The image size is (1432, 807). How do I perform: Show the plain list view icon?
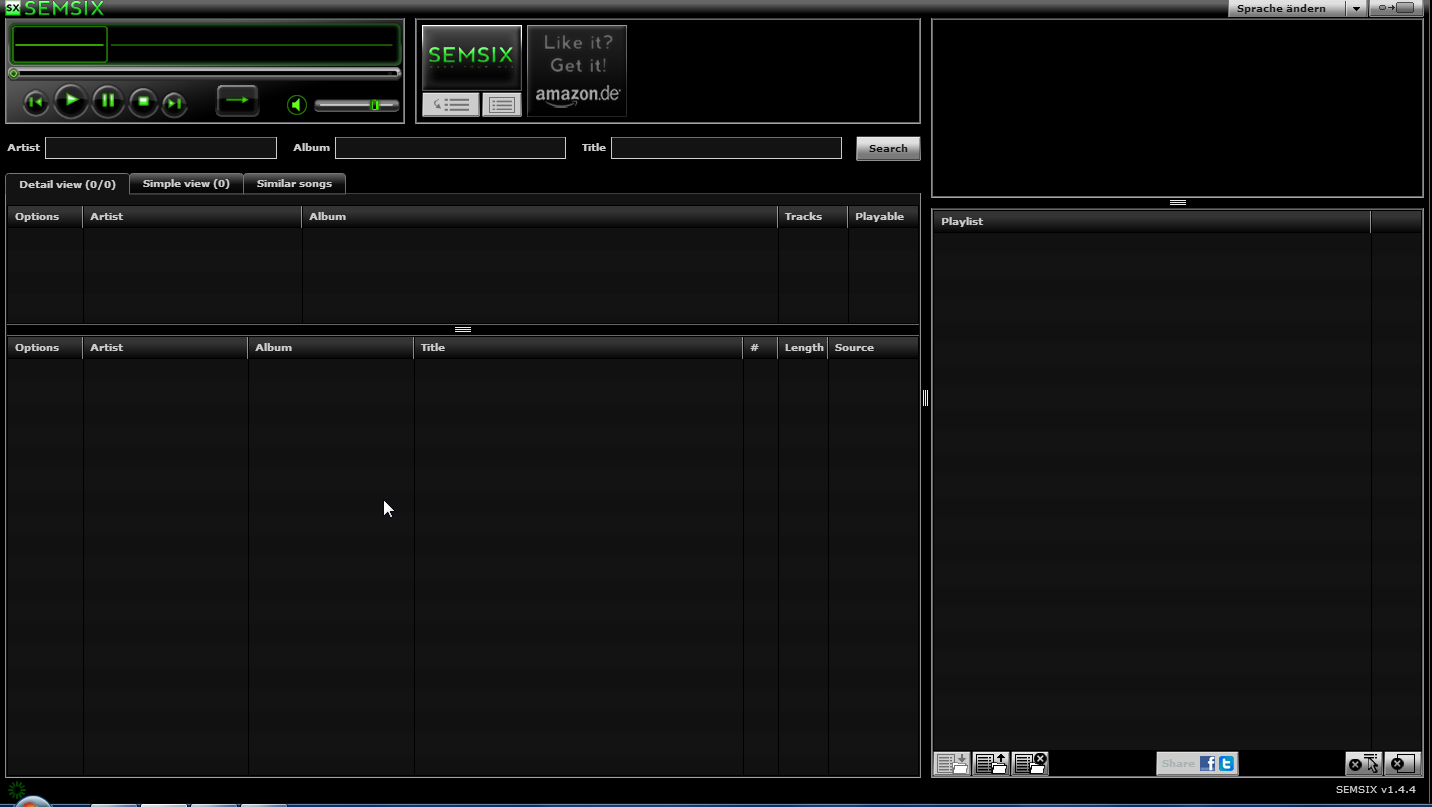pos(502,104)
